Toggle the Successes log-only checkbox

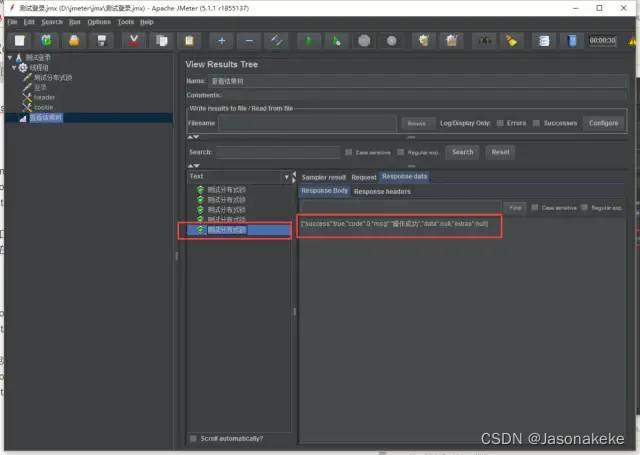click(536, 123)
